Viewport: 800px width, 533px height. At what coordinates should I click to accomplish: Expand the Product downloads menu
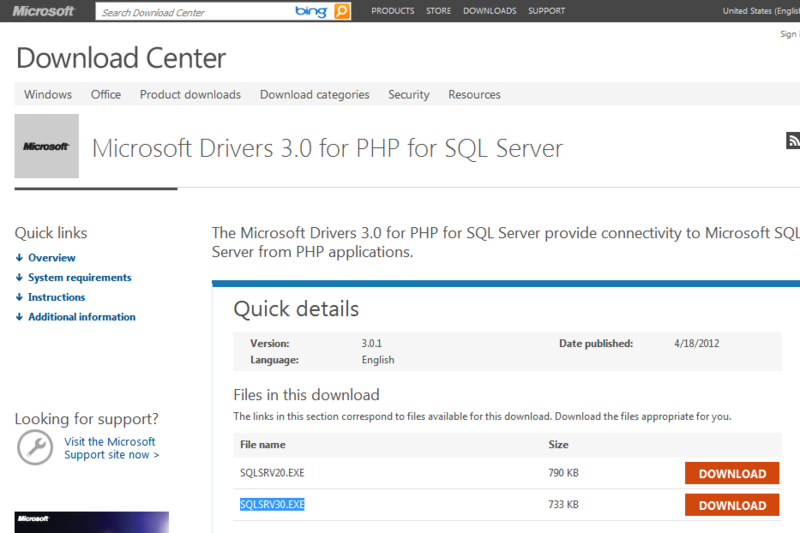pos(190,95)
